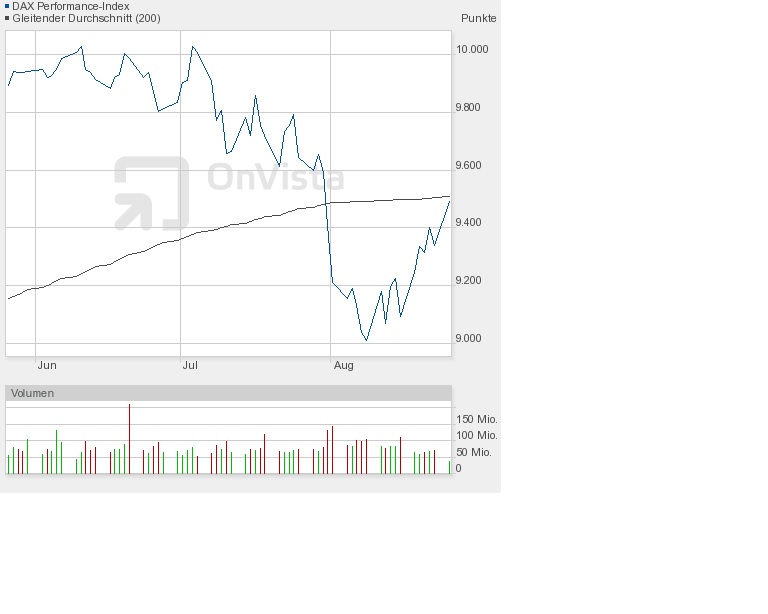768x614 pixels.
Task: Click the Aug month axis label
Action: click(343, 365)
